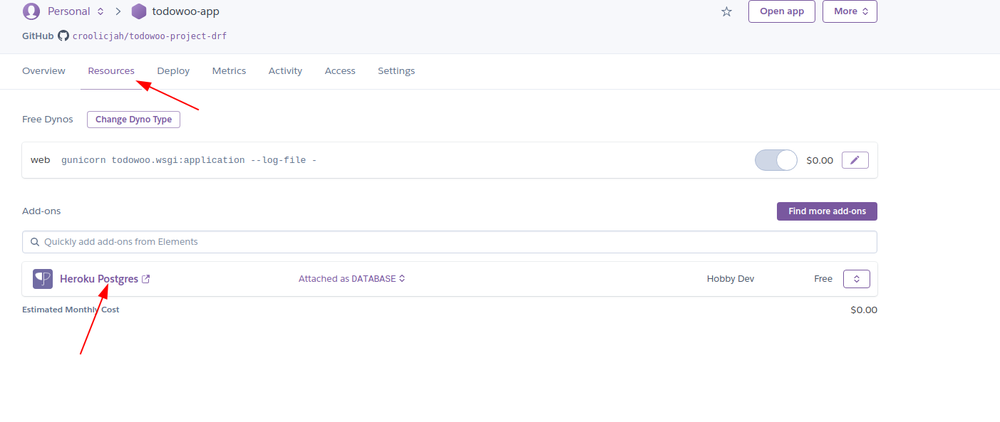Open the Settings tab
Screen dimensions: 1000x422
[396, 71]
